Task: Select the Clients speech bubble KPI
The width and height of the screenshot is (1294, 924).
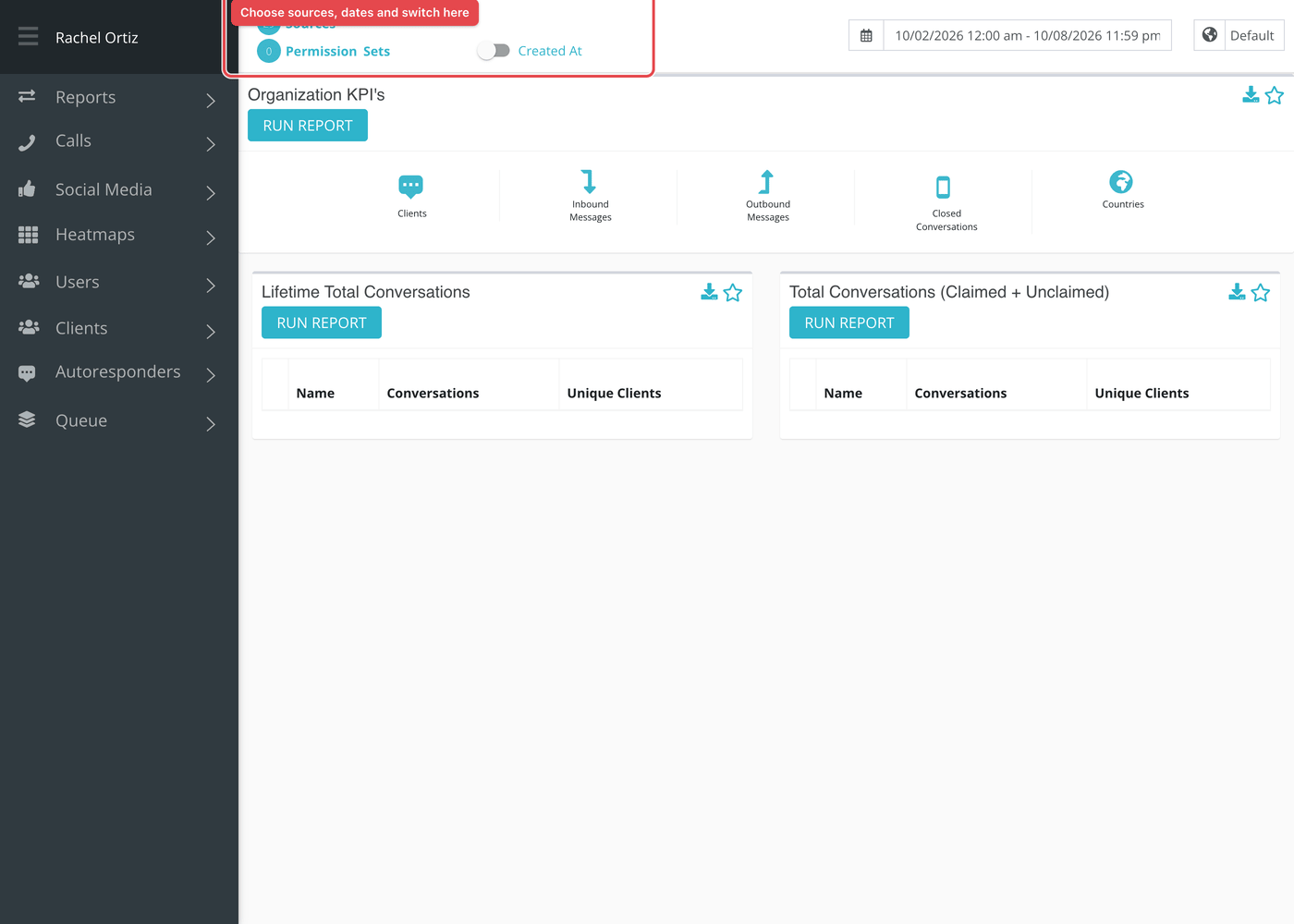Action: (411, 187)
